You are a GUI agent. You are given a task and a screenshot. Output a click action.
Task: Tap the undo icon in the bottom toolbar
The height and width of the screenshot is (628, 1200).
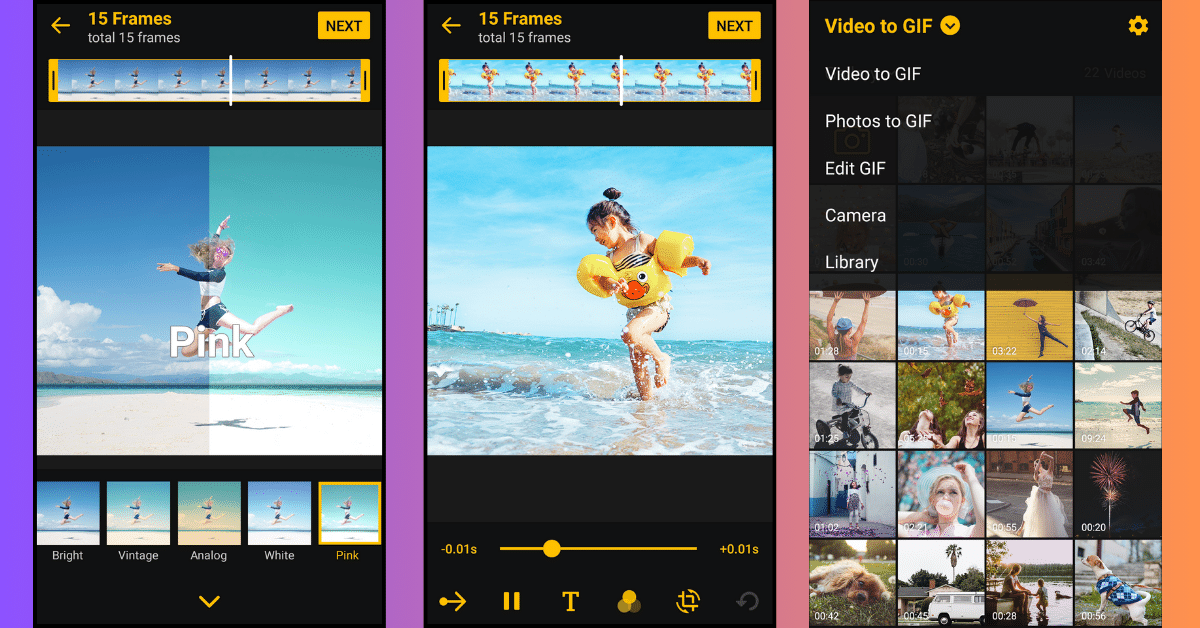coord(746,601)
